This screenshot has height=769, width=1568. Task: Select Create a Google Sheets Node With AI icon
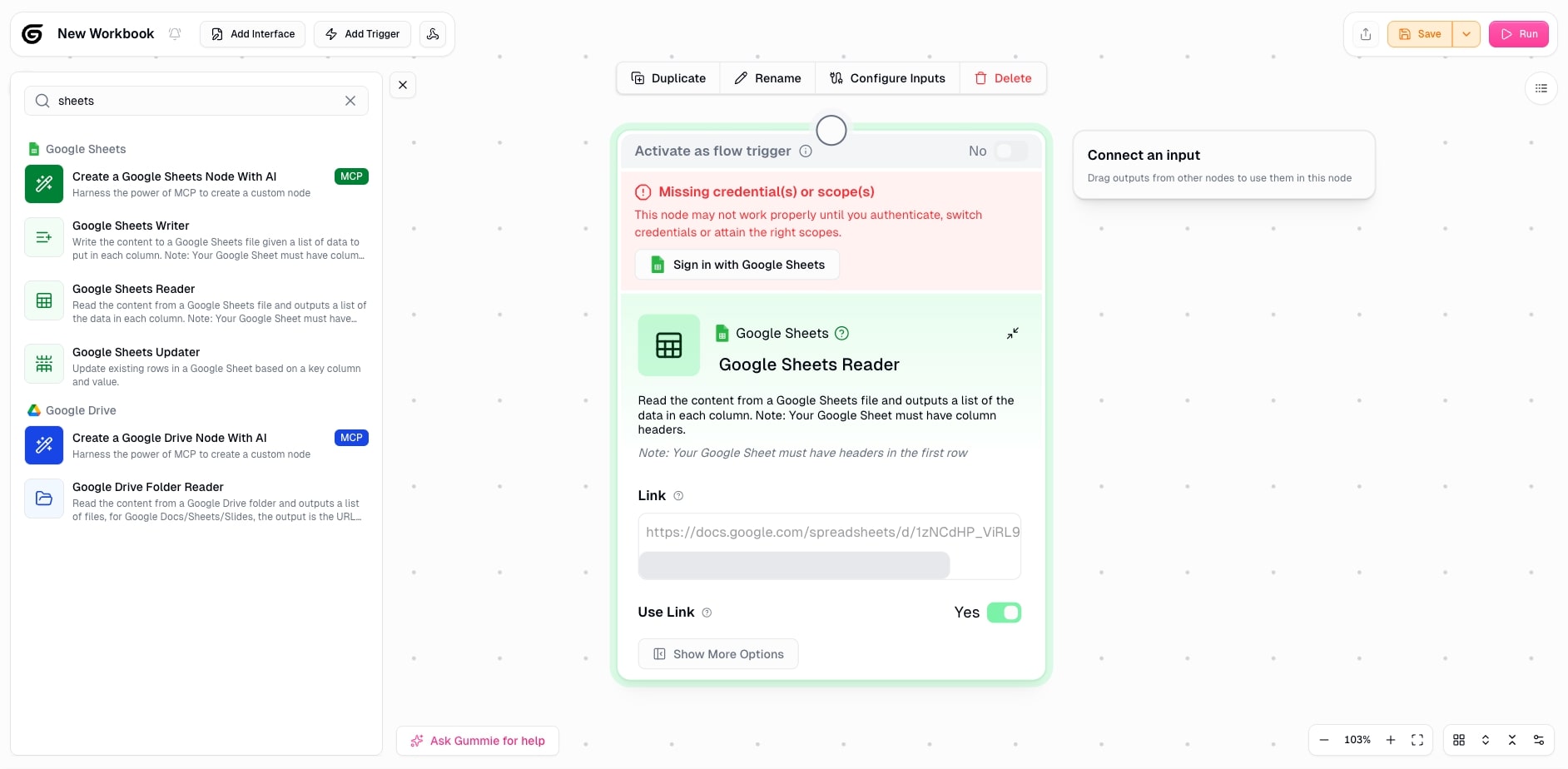[44, 184]
